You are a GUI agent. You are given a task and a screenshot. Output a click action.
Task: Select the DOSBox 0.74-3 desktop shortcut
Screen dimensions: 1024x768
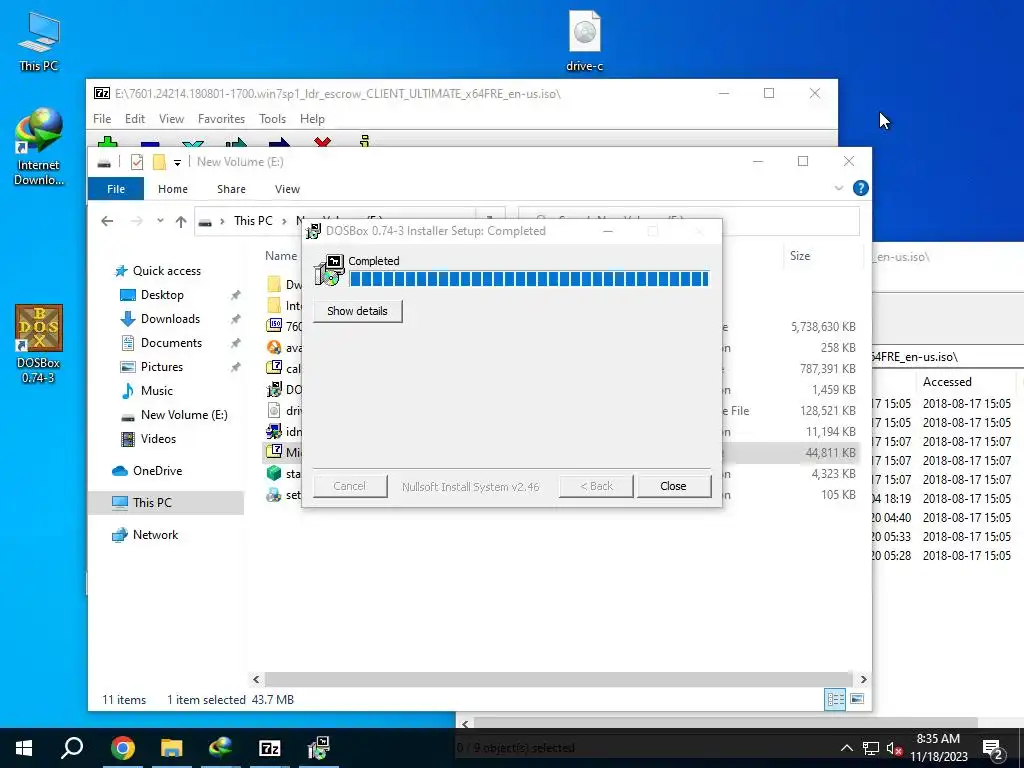click(39, 344)
